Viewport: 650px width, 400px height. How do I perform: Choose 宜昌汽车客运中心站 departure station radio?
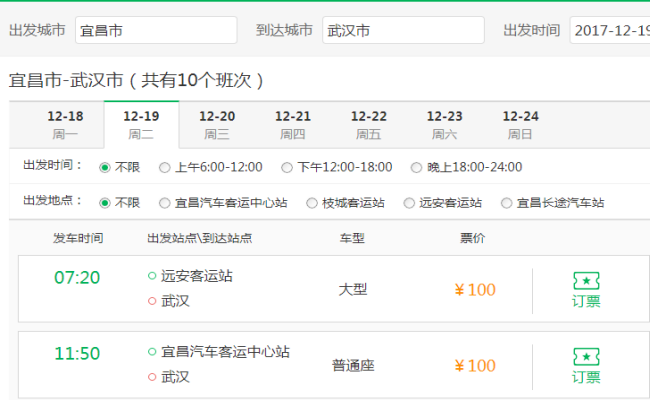[x=165, y=203]
